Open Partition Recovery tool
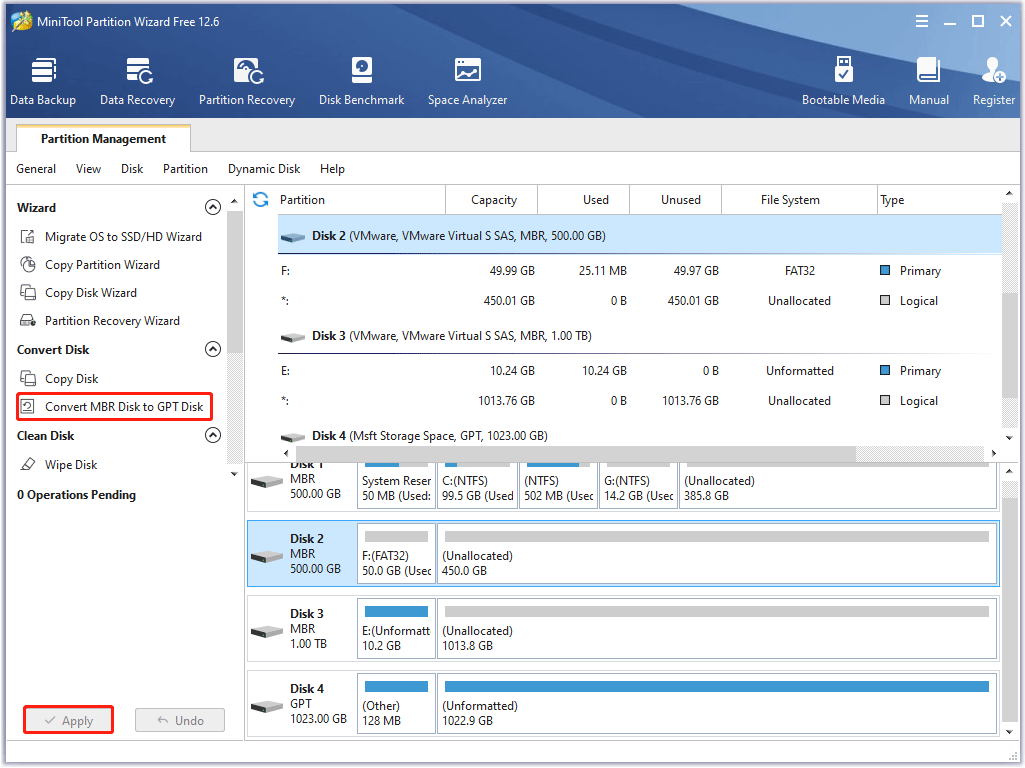1025x768 pixels. (x=247, y=81)
